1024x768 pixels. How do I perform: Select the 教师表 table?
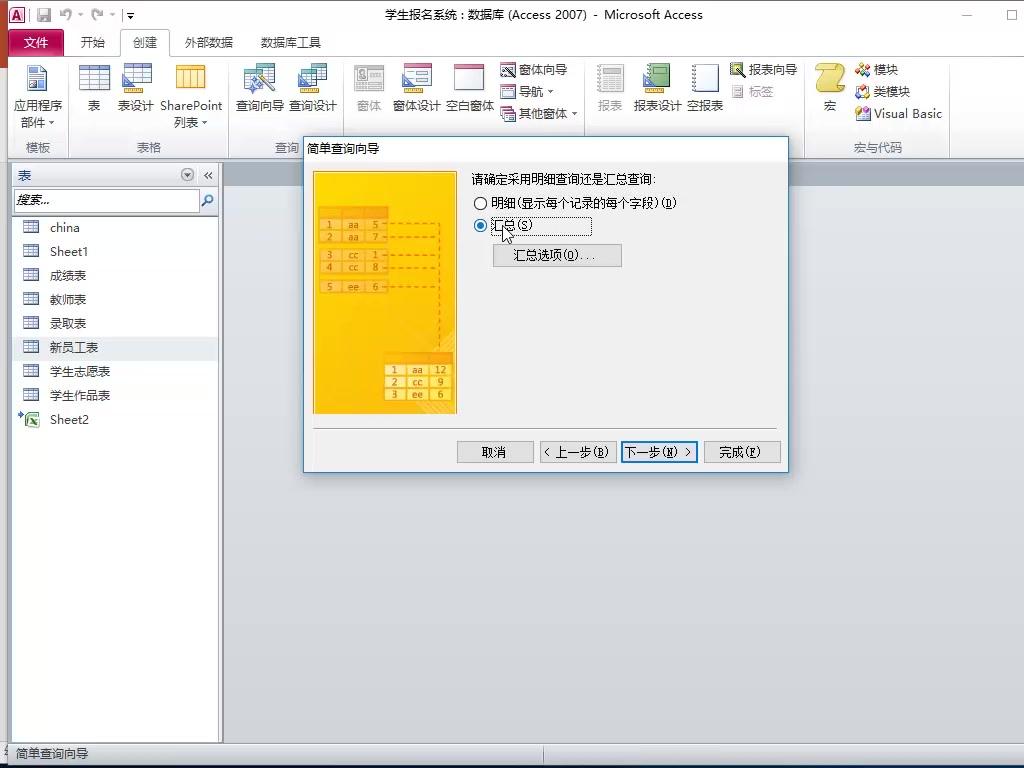coord(115,300)
